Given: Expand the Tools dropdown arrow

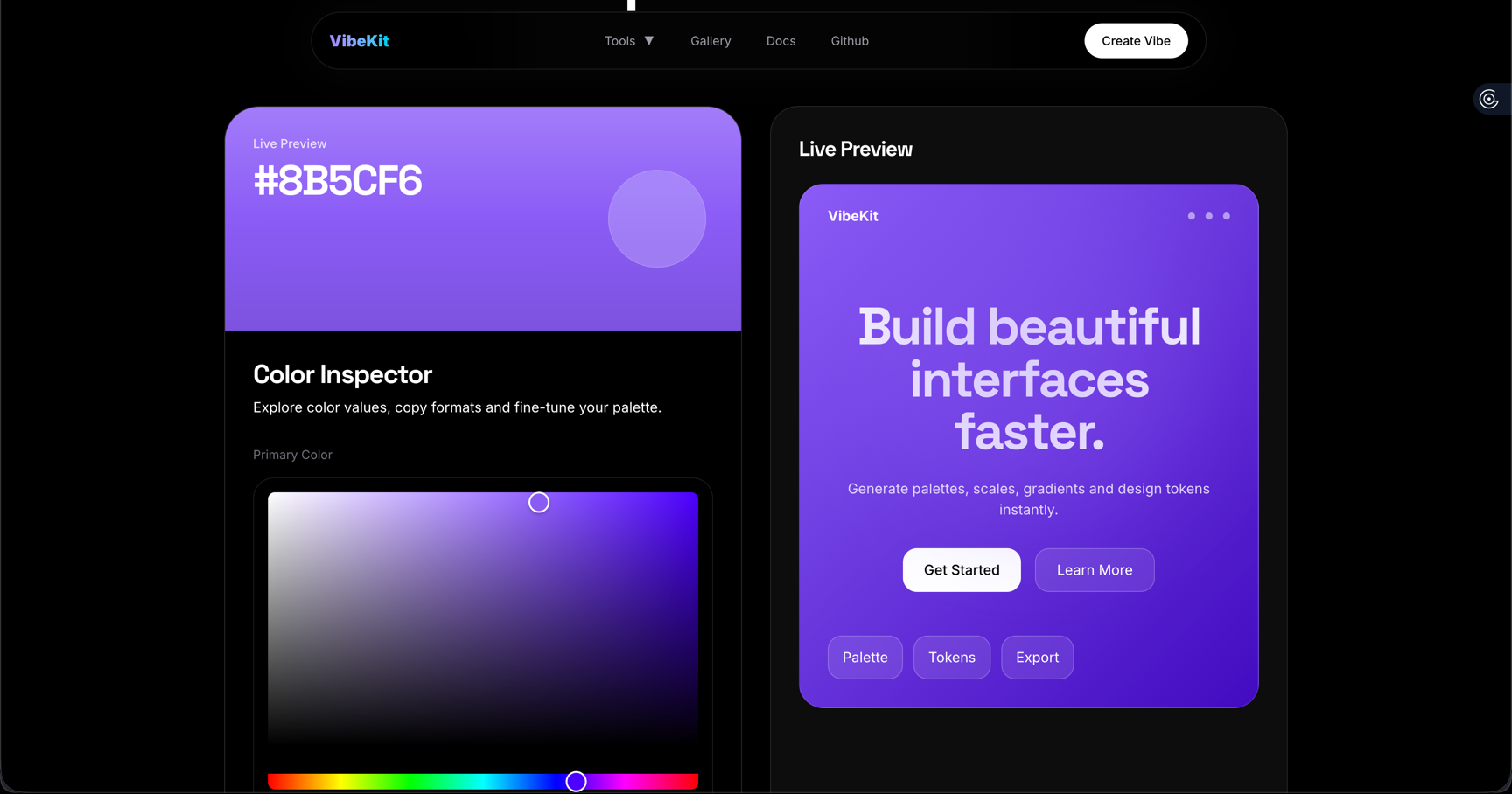Looking at the screenshot, I should click(649, 41).
